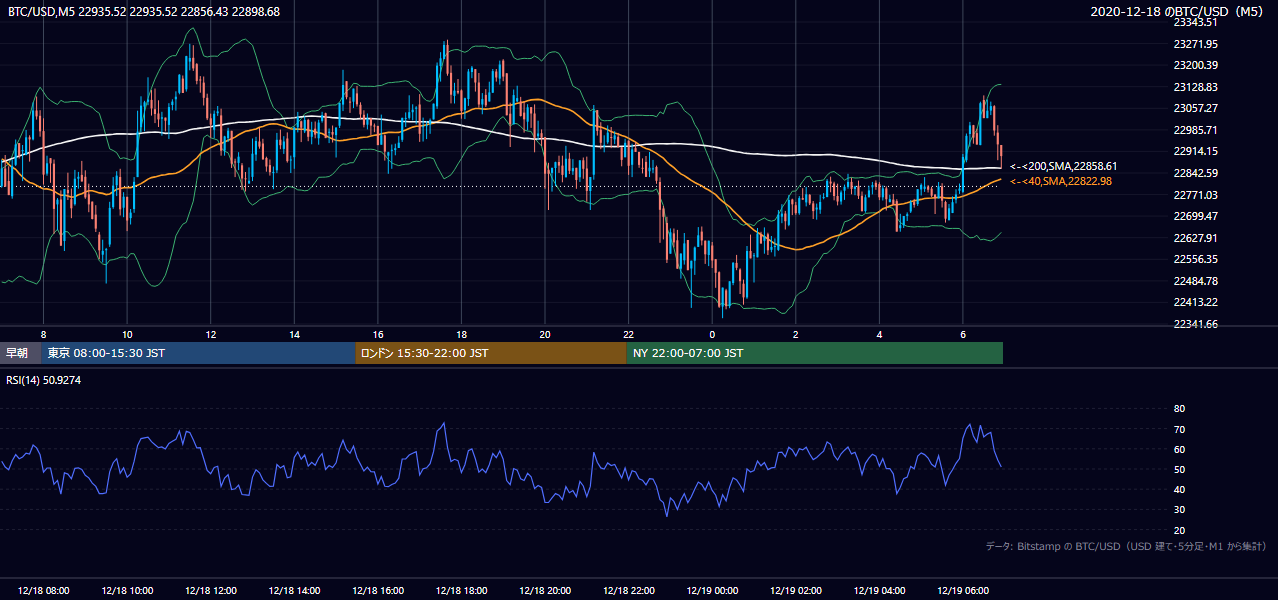Screen dimensions: 1278x600
Task: Select the 40 SMA 22822.98 label
Action: coord(1061,181)
